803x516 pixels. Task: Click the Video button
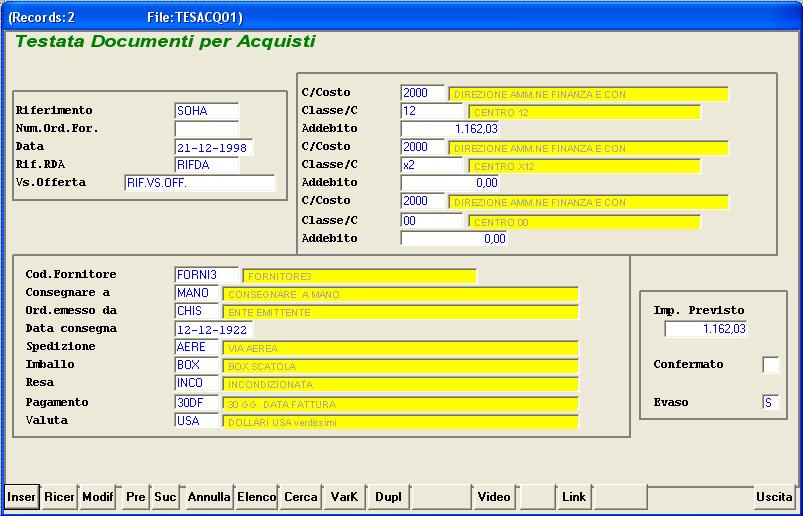(x=494, y=497)
